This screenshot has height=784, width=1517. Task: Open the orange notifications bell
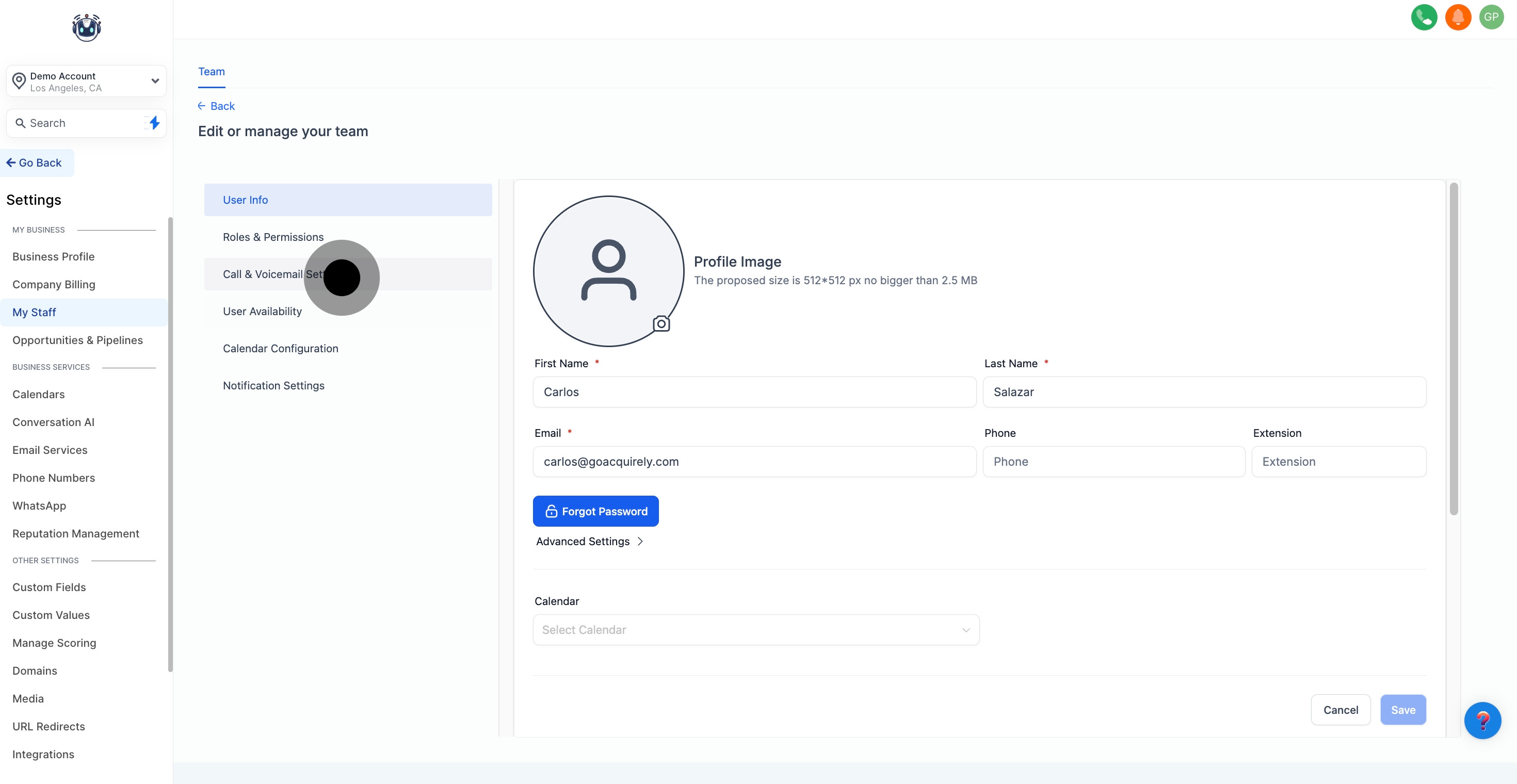[1458, 17]
